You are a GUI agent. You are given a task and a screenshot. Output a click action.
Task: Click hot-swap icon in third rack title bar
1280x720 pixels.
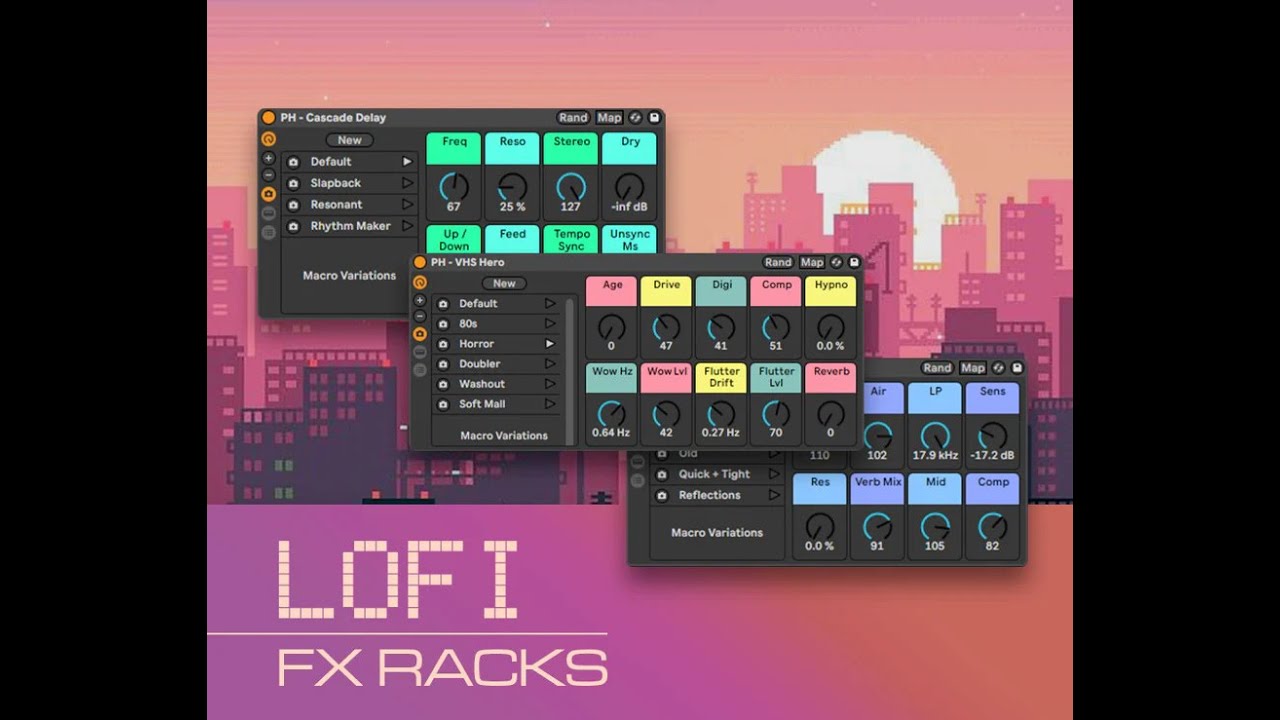click(x=999, y=368)
